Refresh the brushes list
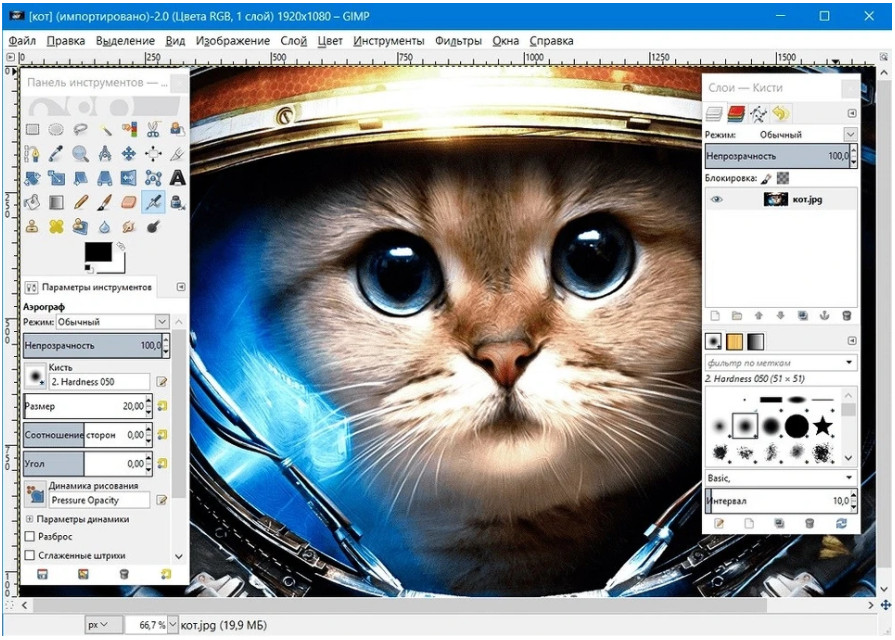895x640 pixels. coord(841,523)
